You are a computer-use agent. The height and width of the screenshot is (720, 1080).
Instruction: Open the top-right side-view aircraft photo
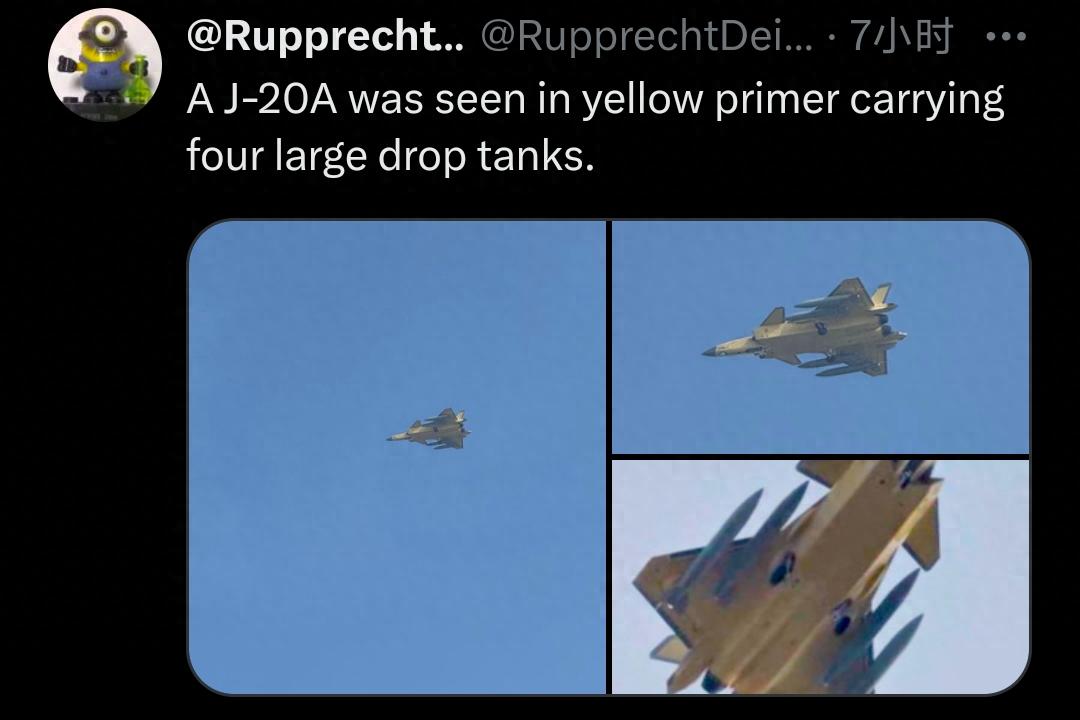click(820, 337)
